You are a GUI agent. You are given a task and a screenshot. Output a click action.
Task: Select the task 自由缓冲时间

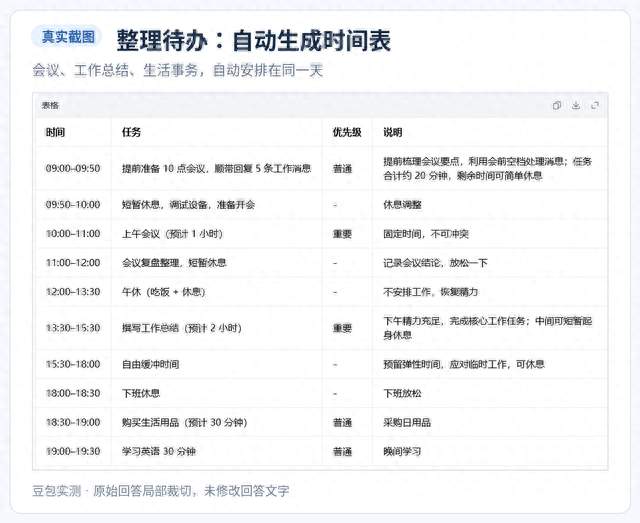tap(151, 364)
